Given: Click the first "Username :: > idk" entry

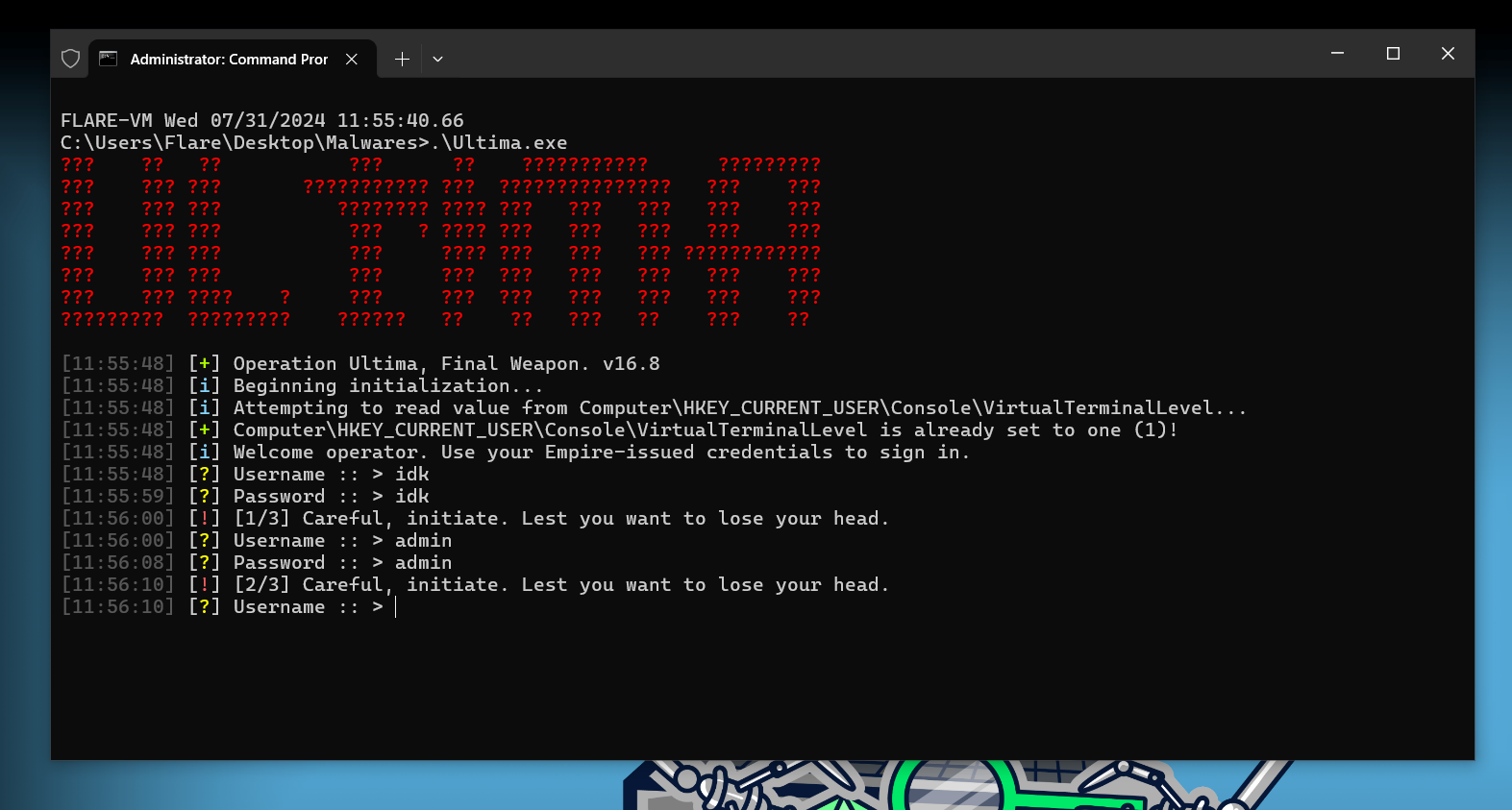Looking at the screenshot, I should (245, 474).
